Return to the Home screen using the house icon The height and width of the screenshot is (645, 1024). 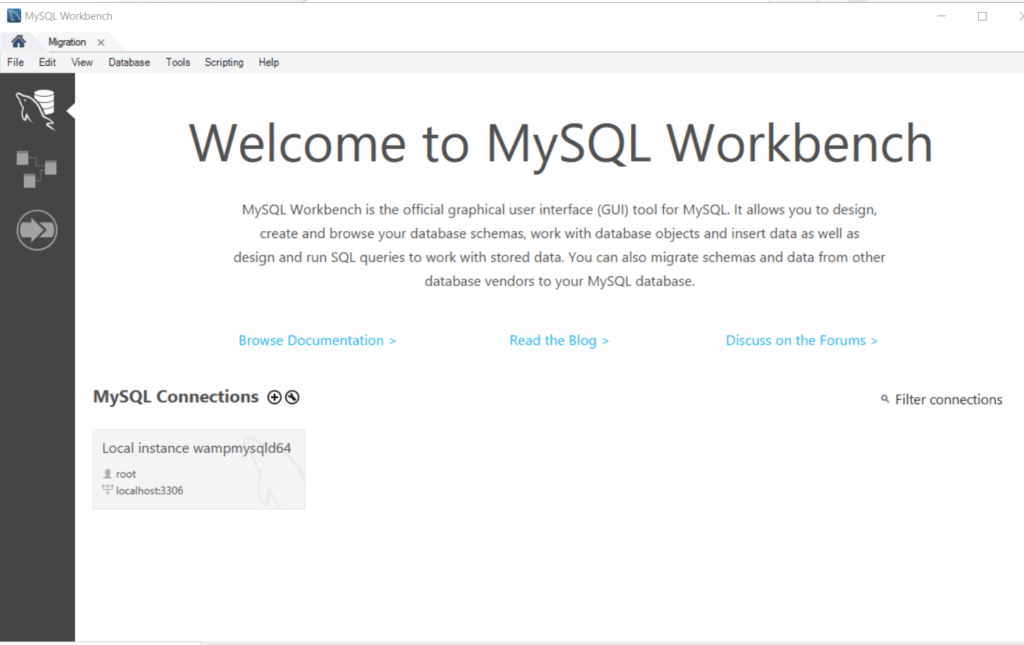point(17,41)
